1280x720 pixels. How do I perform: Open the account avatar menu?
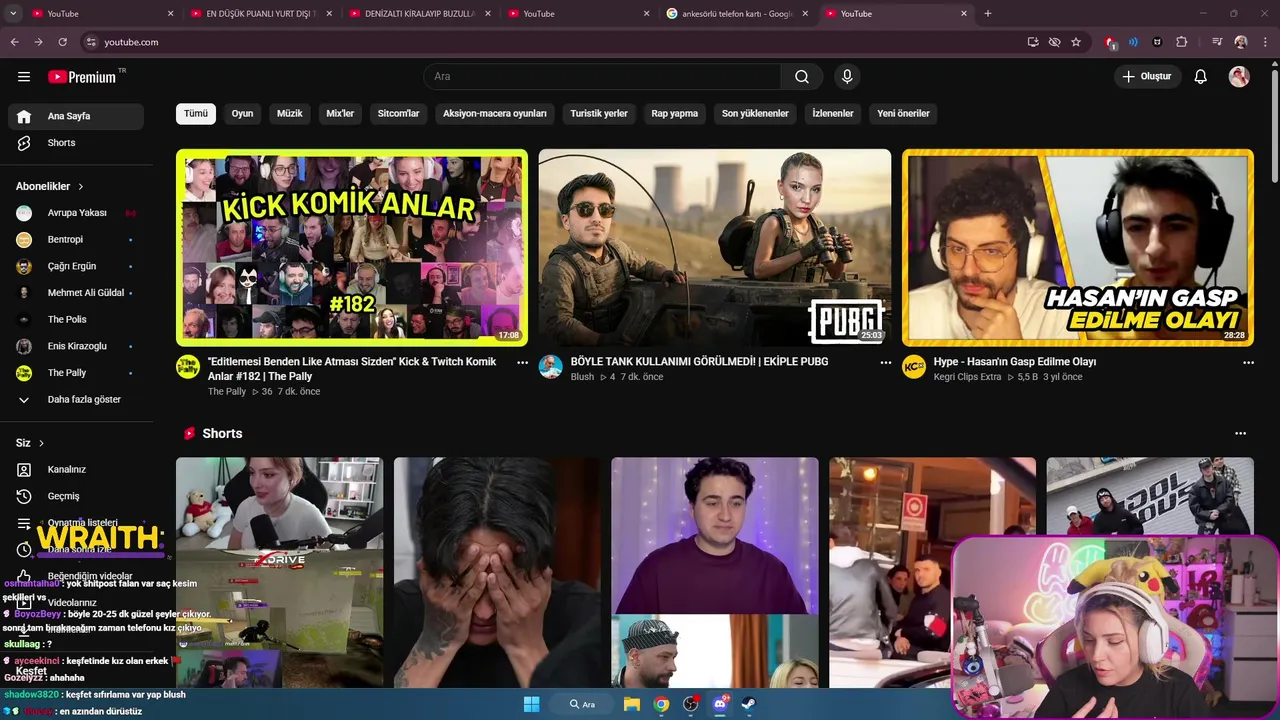click(1239, 77)
